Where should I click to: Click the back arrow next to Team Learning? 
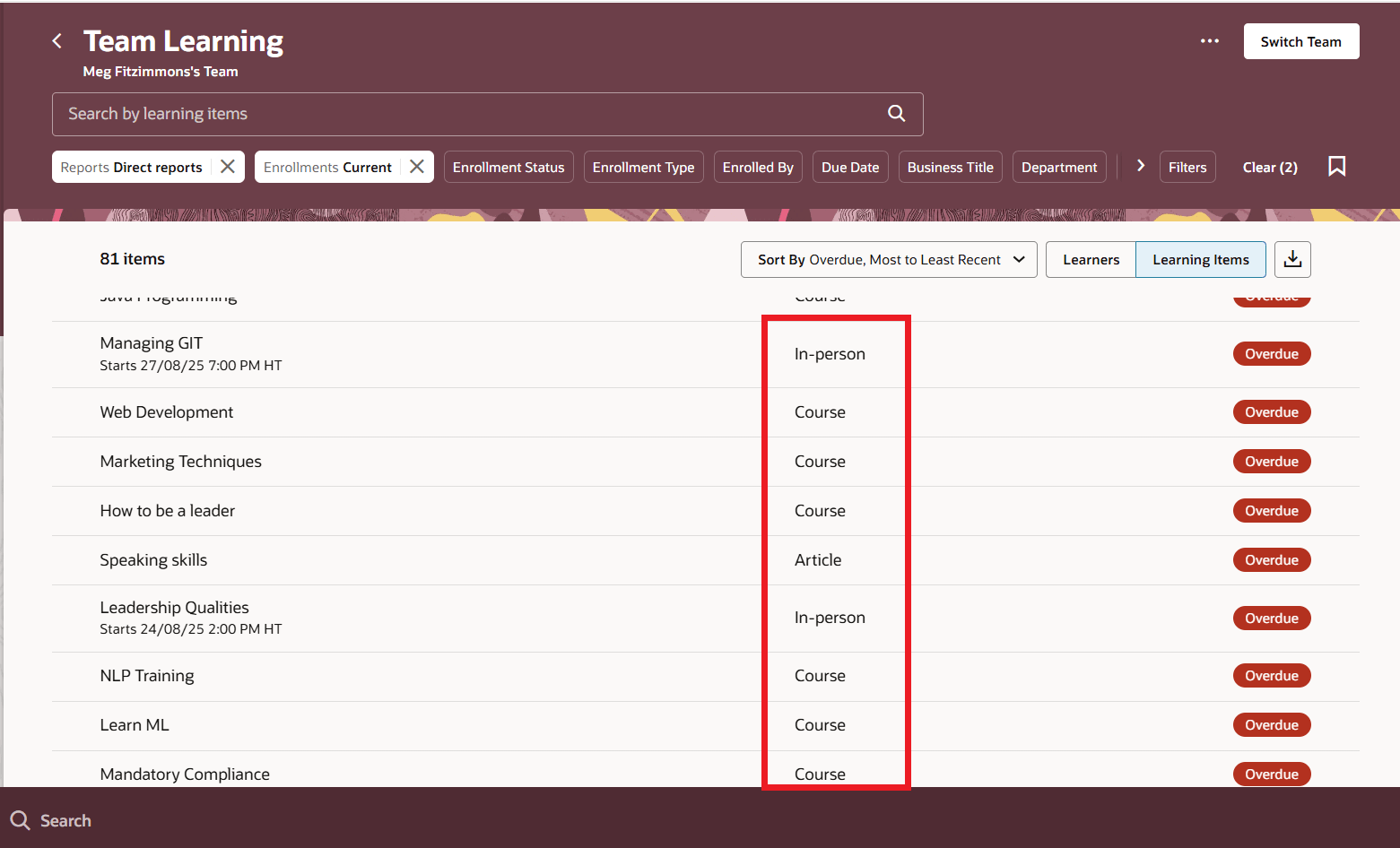[x=57, y=40]
